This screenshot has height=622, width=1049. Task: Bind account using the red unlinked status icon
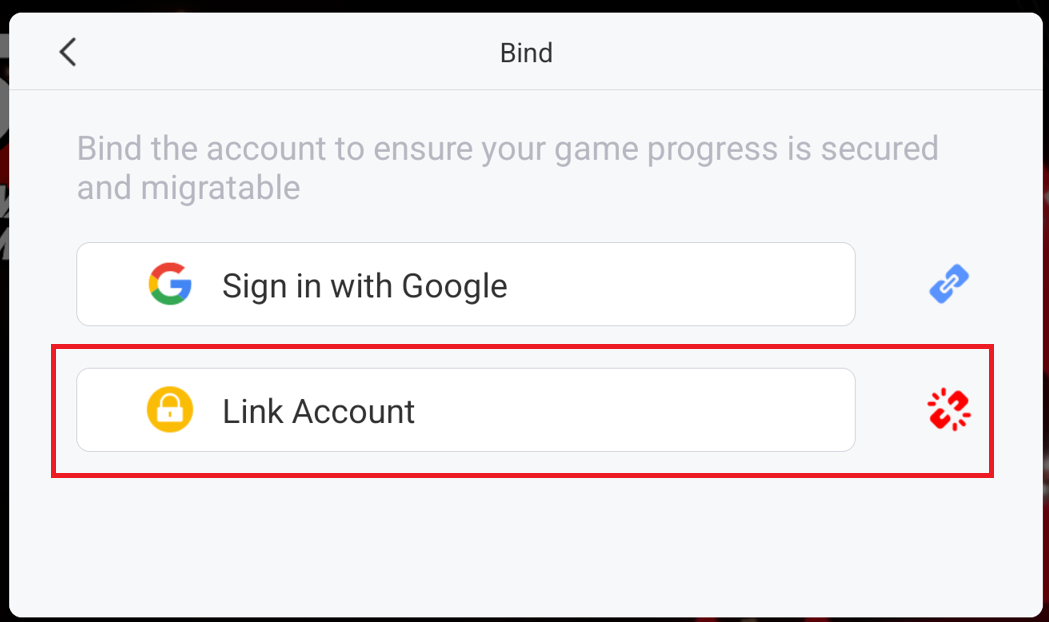[x=949, y=409]
